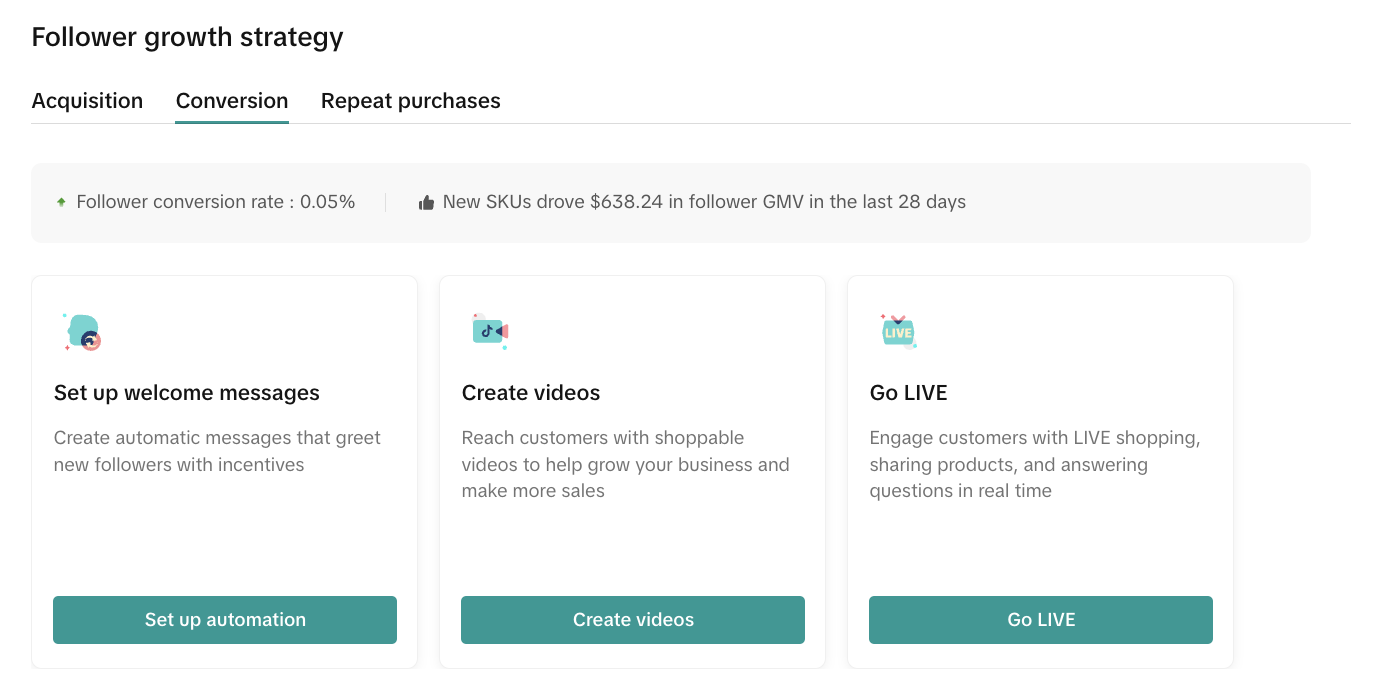This screenshot has height=694, width=1376.
Task: Open the Repeat purchases tab
Action: (410, 101)
